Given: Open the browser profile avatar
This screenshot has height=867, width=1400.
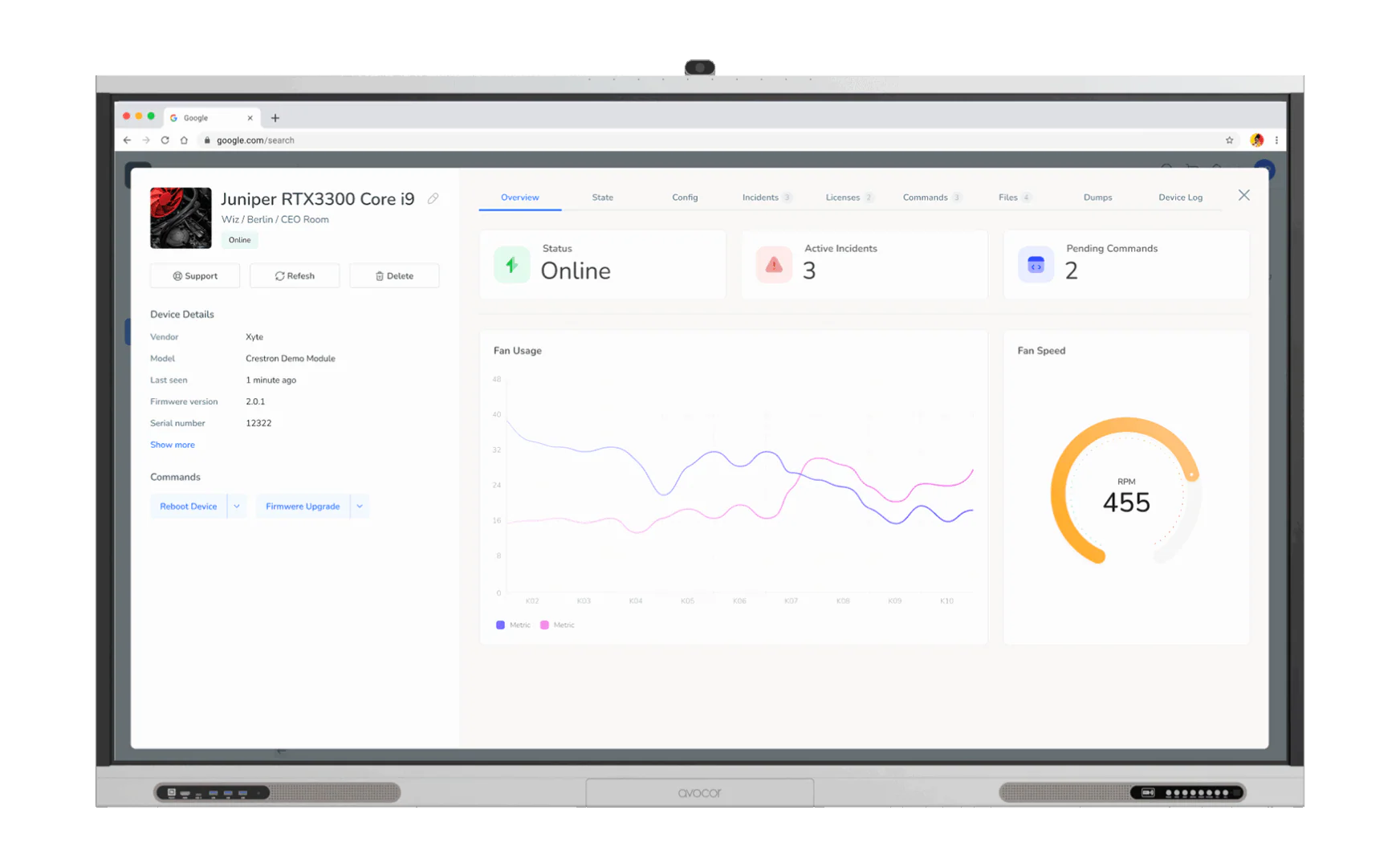Looking at the screenshot, I should [1256, 140].
